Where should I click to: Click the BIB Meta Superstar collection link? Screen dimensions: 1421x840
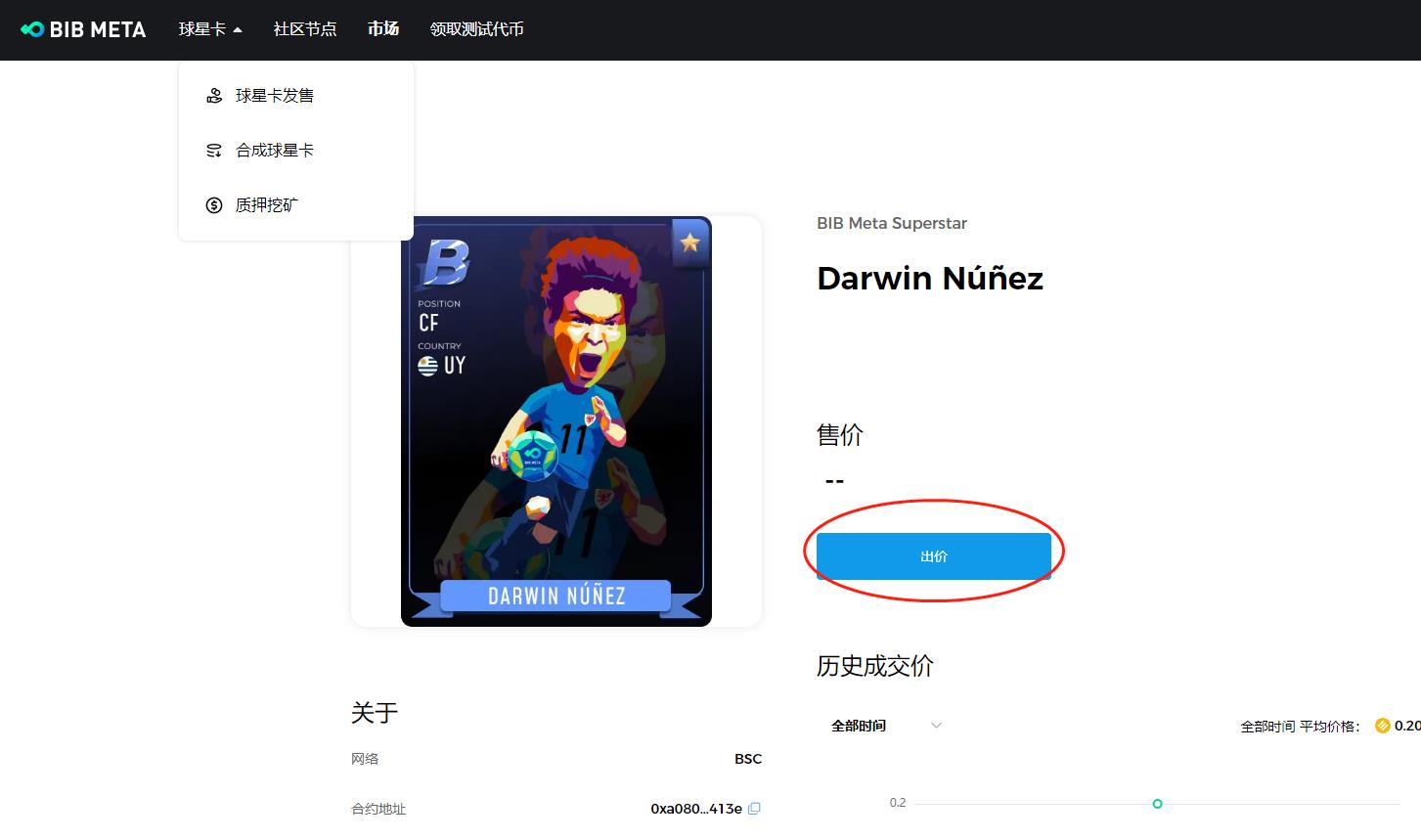tap(892, 223)
